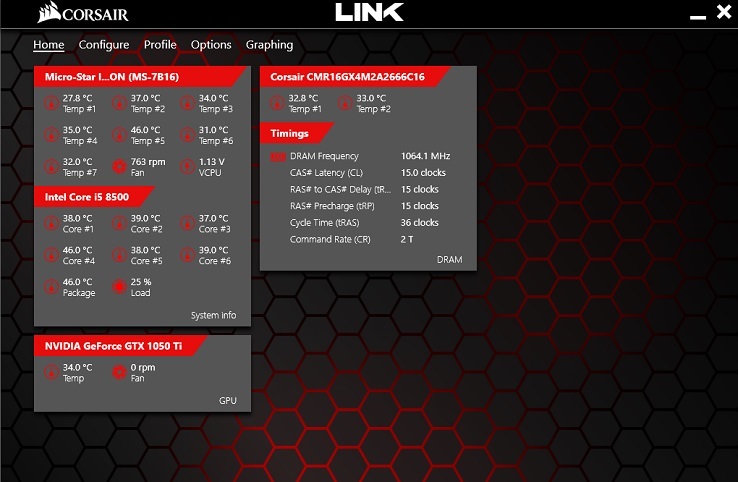Click the Corsair sails logo

tap(49, 13)
